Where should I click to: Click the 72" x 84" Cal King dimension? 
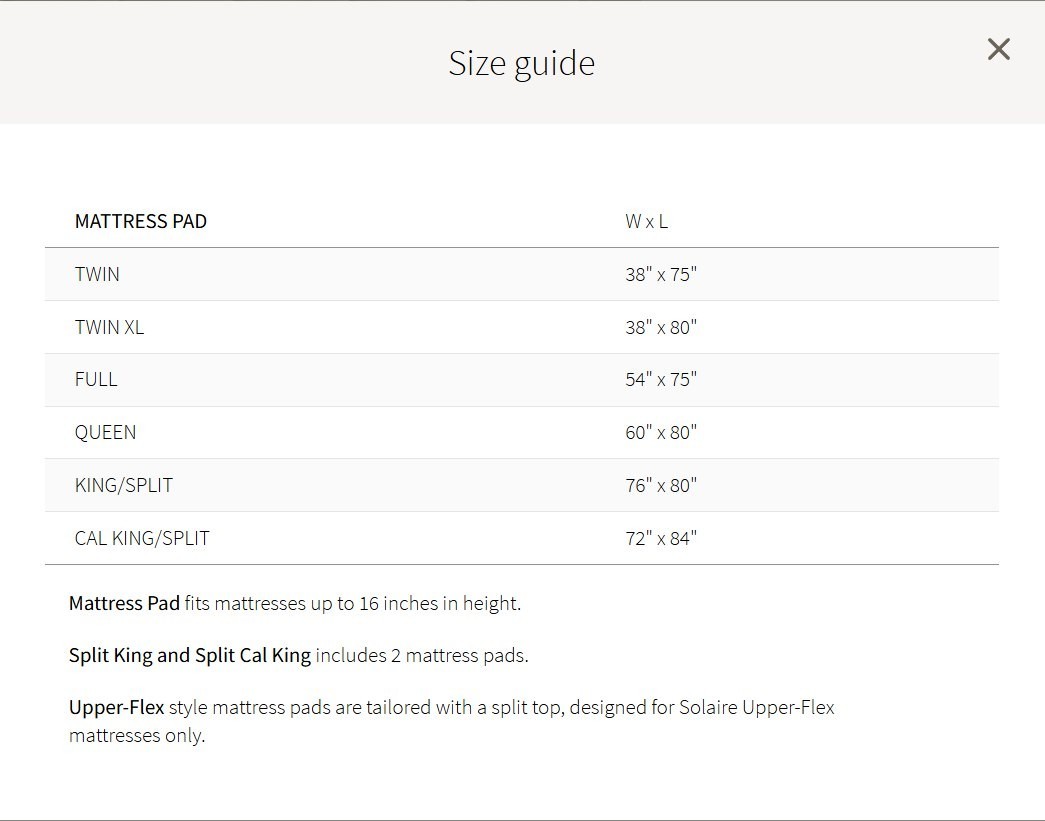[662, 537]
